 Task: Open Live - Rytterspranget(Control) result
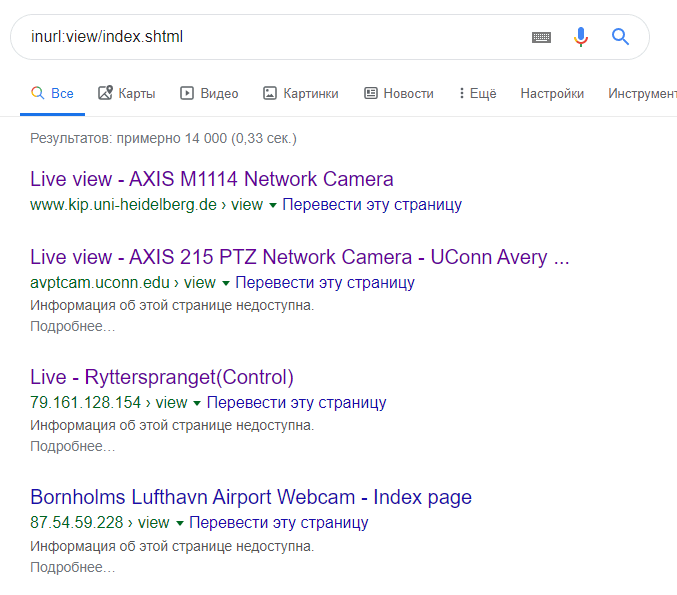[162, 377]
